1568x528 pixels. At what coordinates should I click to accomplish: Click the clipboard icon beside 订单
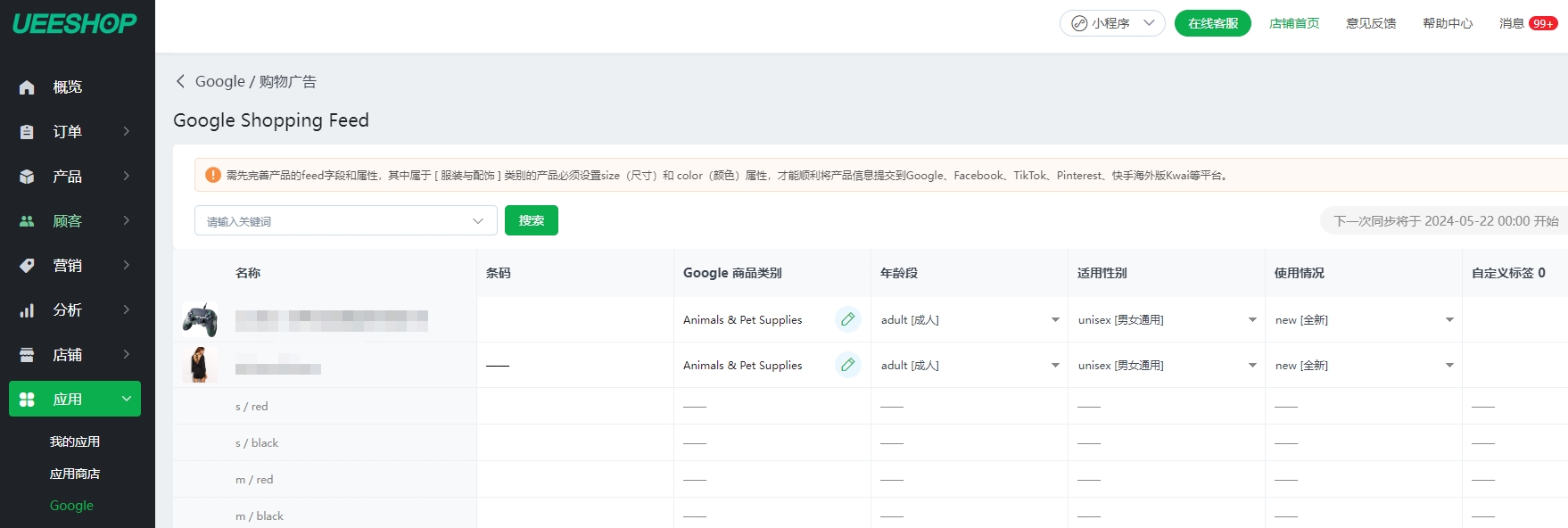point(27,132)
